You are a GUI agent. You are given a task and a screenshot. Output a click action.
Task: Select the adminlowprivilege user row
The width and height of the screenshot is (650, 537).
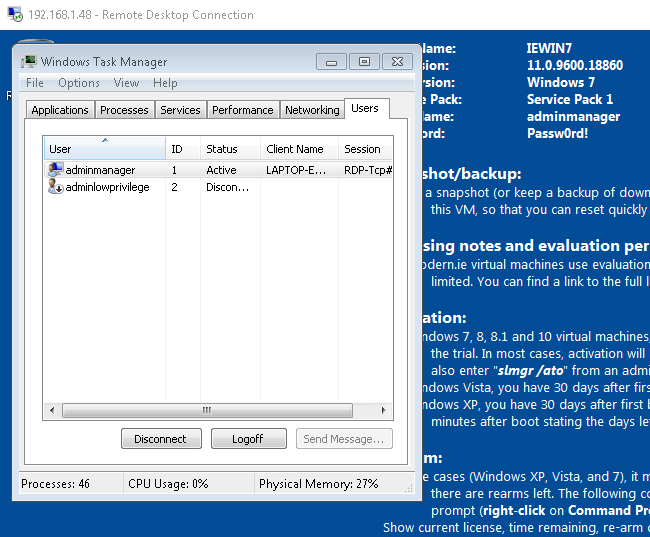click(x=218, y=187)
